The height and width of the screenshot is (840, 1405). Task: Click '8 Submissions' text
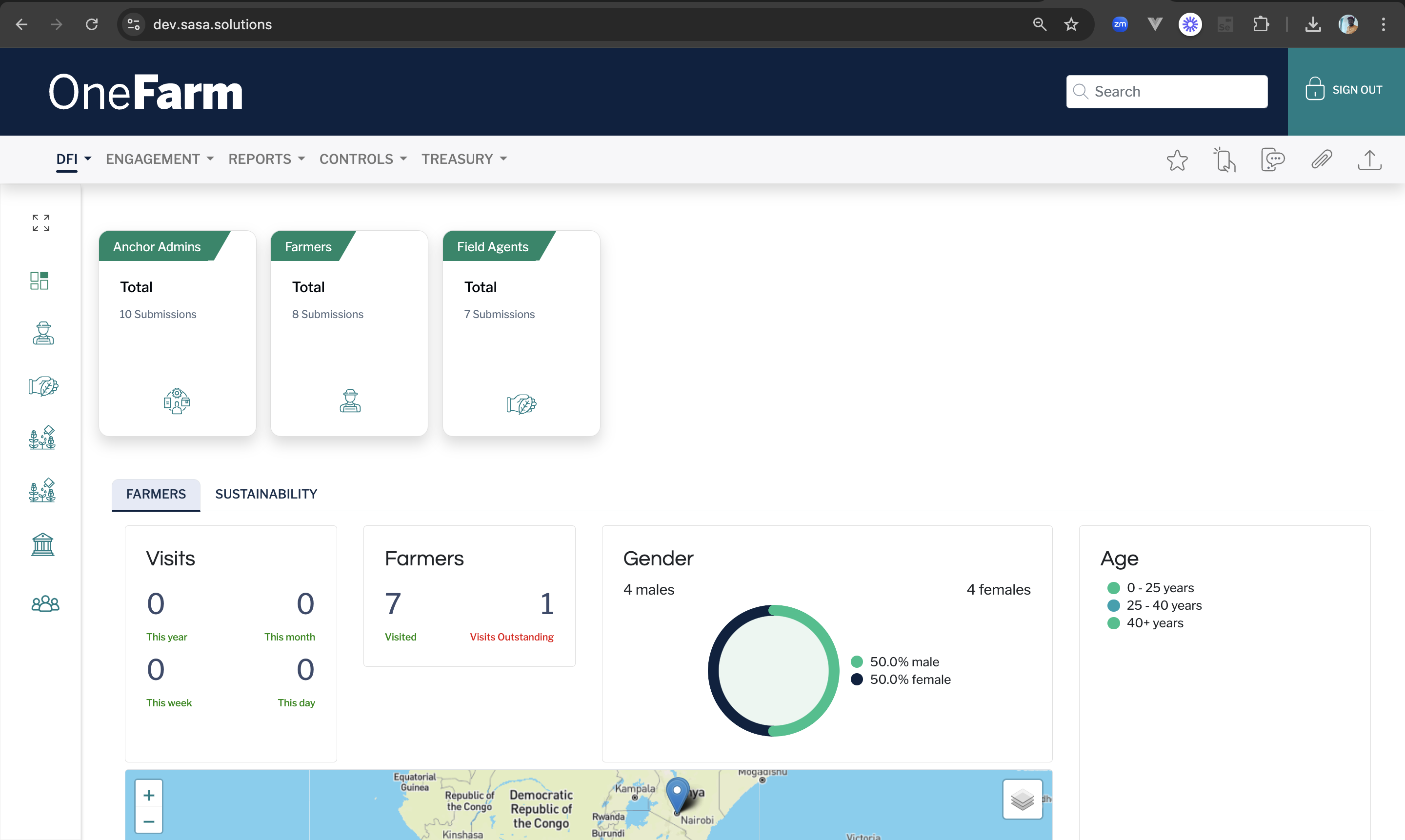pos(327,314)
